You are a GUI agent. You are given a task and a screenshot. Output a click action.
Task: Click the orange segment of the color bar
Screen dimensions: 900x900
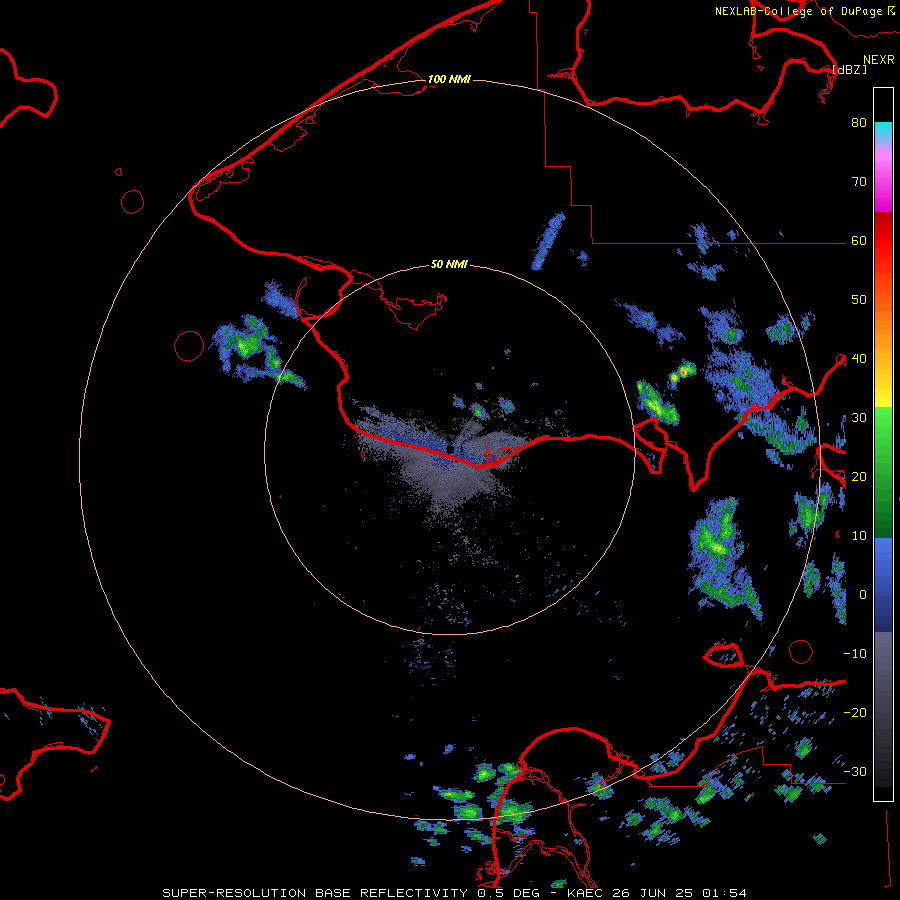(x=883, y=330)
